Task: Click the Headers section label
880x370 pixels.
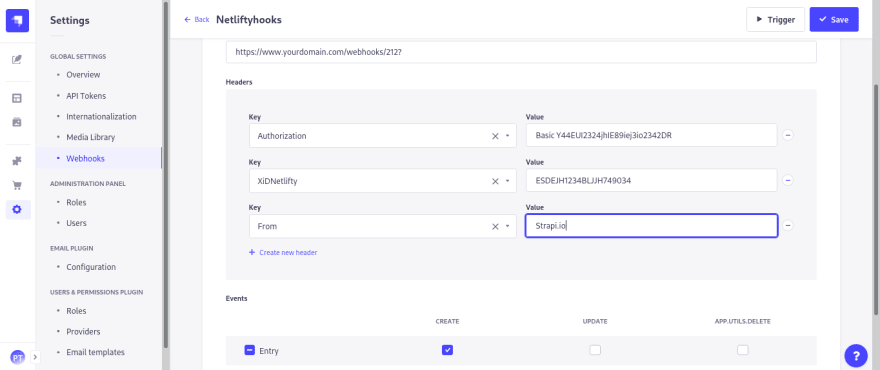Action: [x=239, y=82]
